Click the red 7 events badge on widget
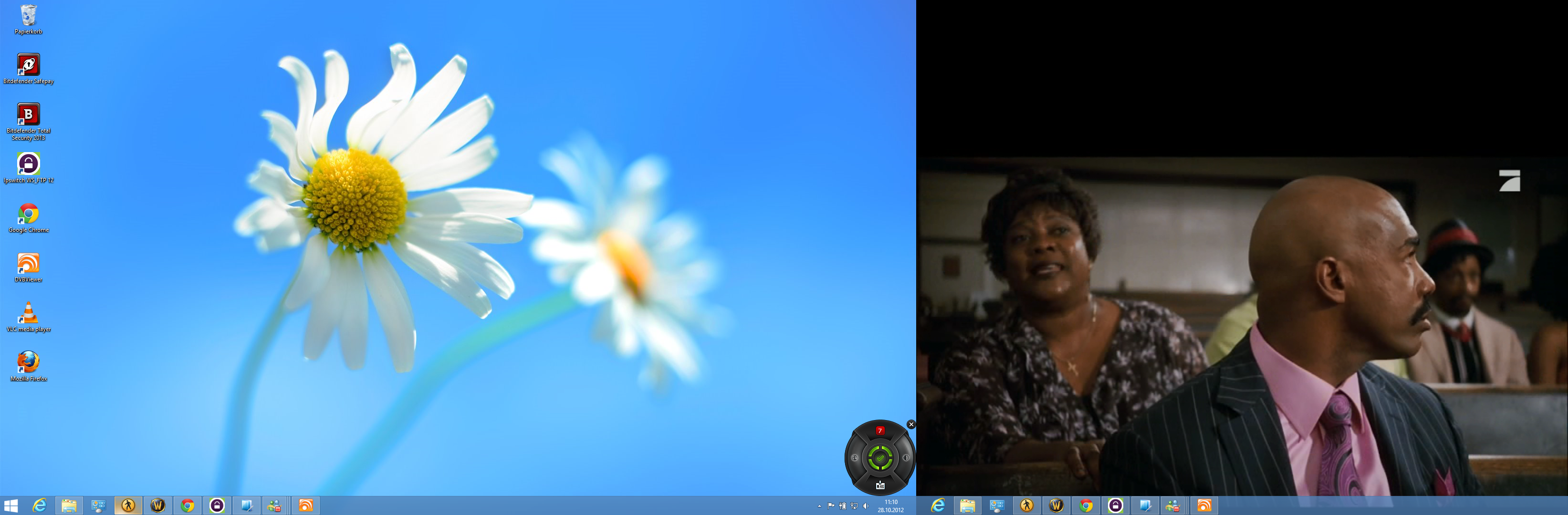The image size is (1568, 515). pos(879,431)
